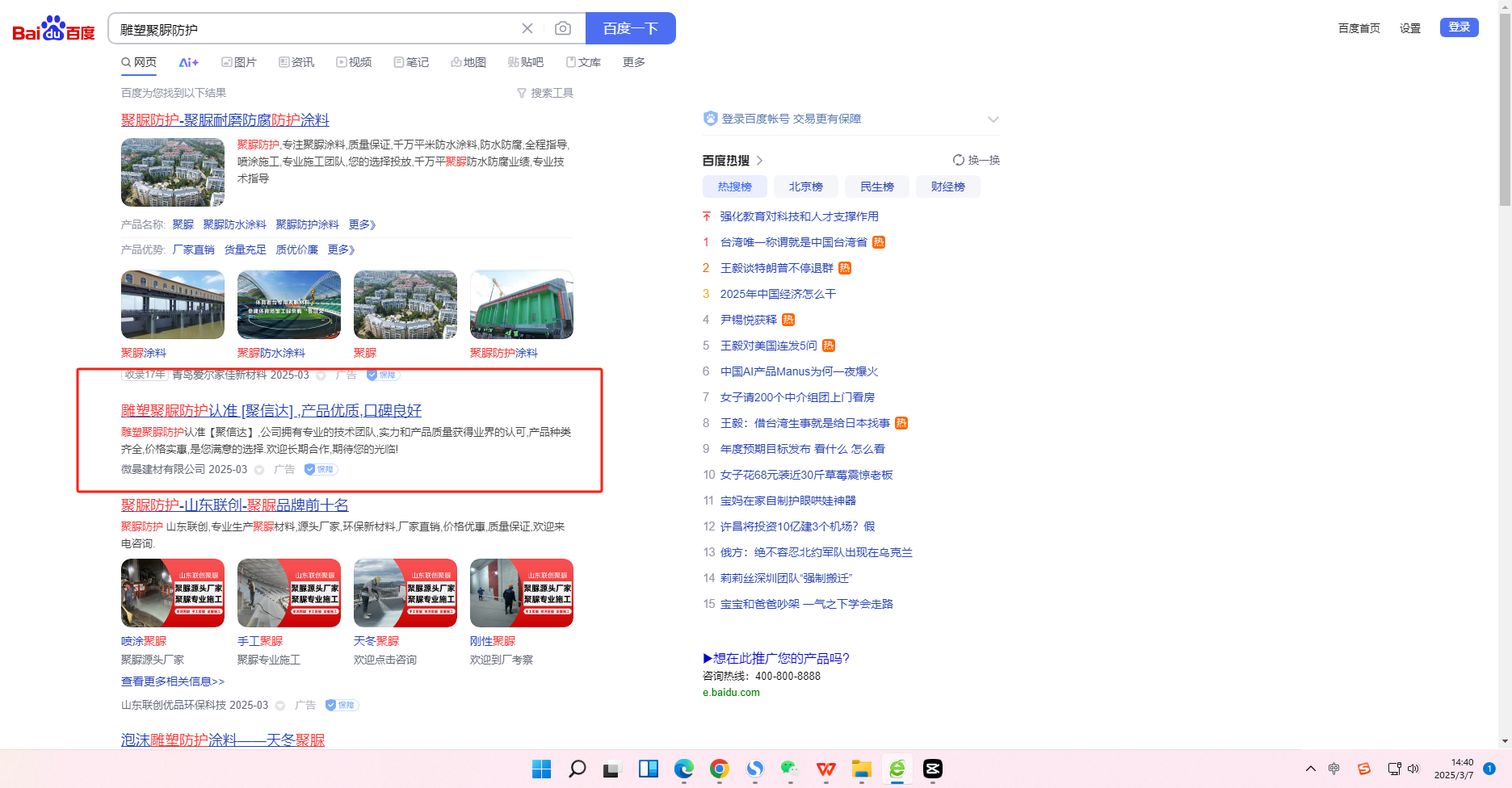Screen dimensions: 1512x788
Task: Click 保障 badge on 山东联创优品环保科技 result
Action: (x=342, y=705)
